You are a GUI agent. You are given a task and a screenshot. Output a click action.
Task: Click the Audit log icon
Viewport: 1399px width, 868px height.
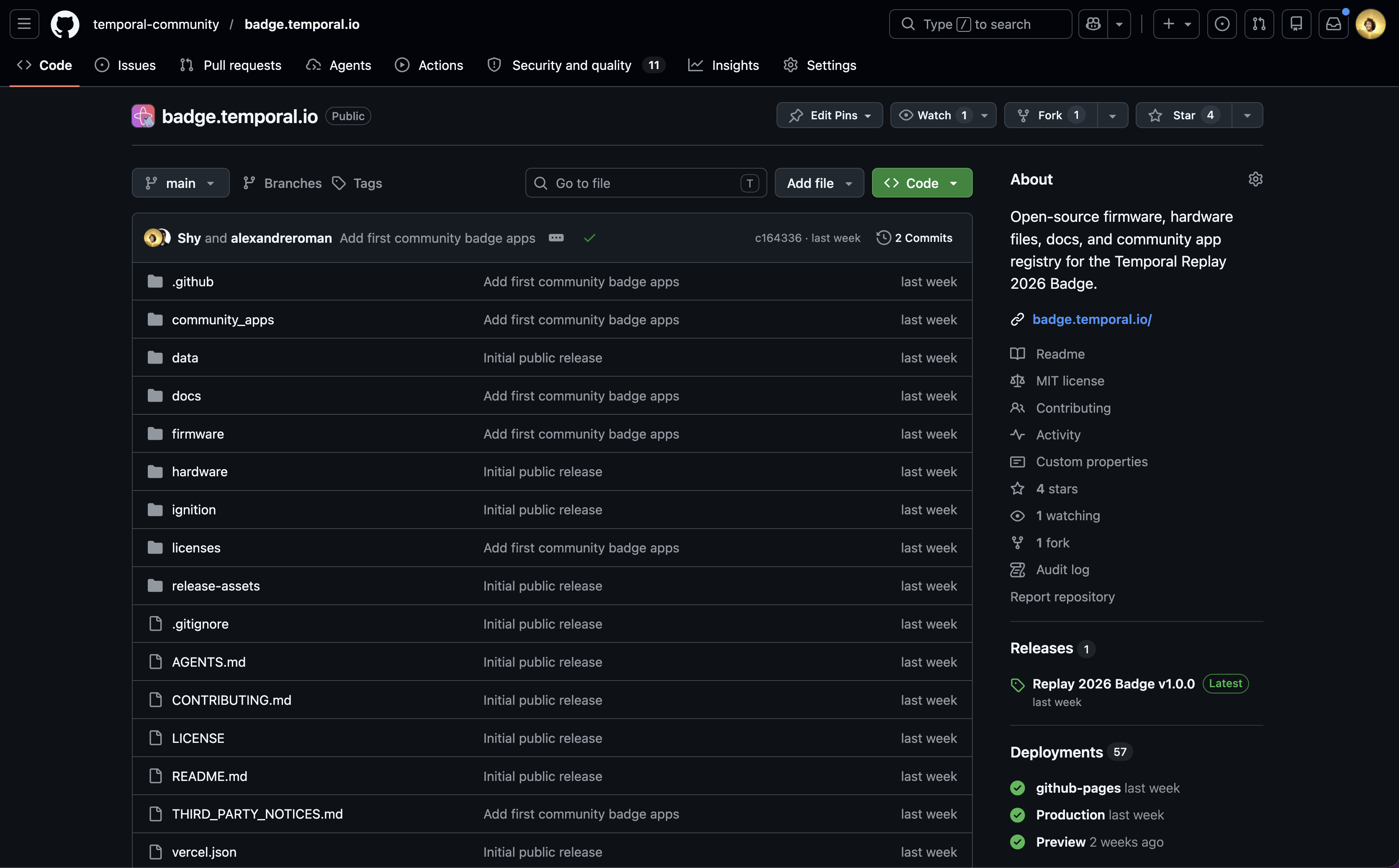pos(1017,570)
